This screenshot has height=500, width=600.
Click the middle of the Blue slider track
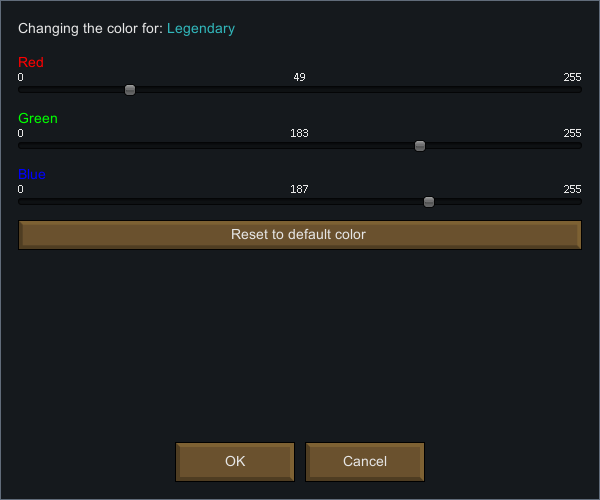tap(300, 202)
